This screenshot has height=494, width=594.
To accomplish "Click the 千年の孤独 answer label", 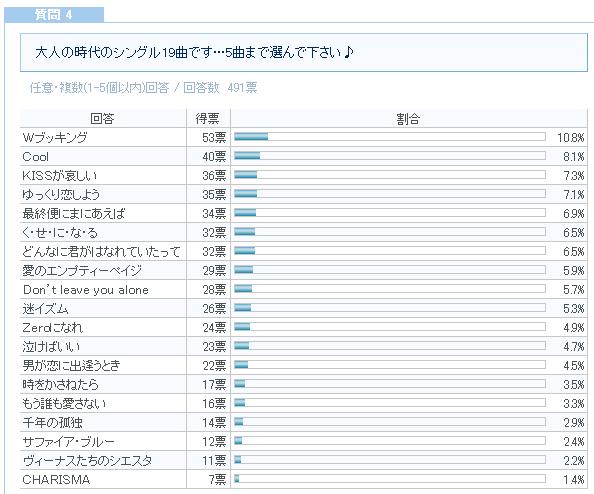I will click(x=52, y=422).
